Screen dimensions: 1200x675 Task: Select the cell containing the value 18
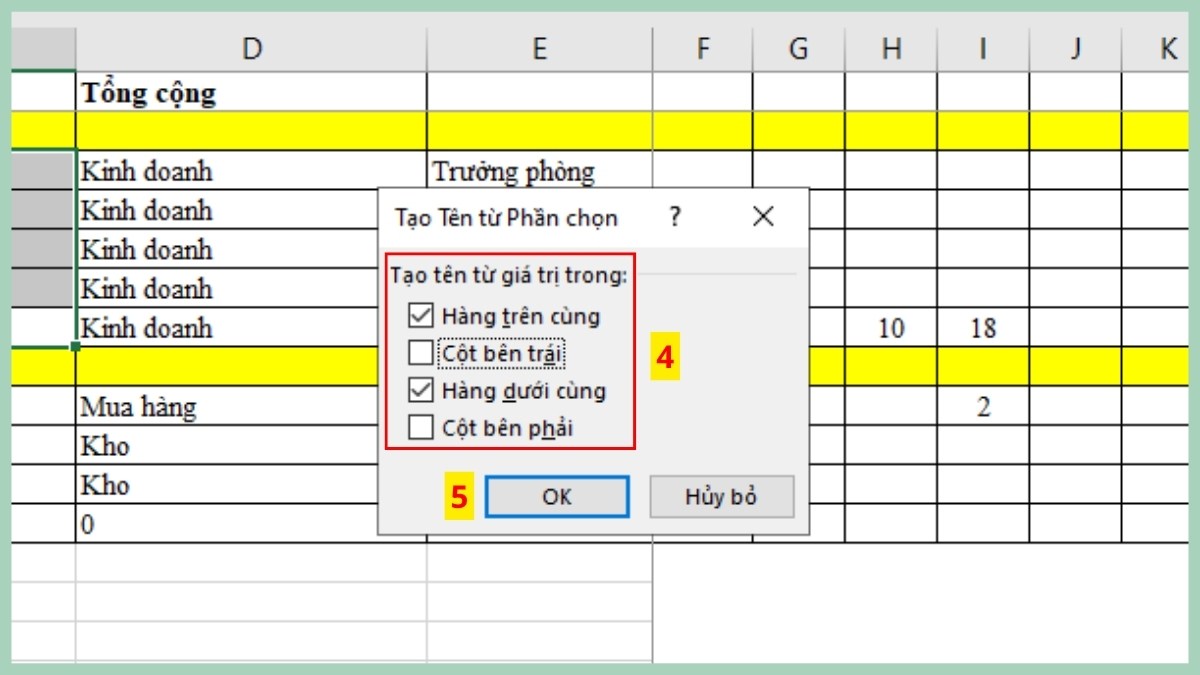click(x=981, y=328)
